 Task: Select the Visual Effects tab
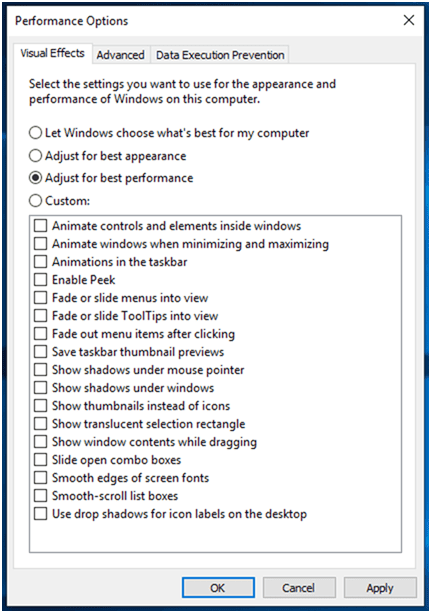(52, 53)
